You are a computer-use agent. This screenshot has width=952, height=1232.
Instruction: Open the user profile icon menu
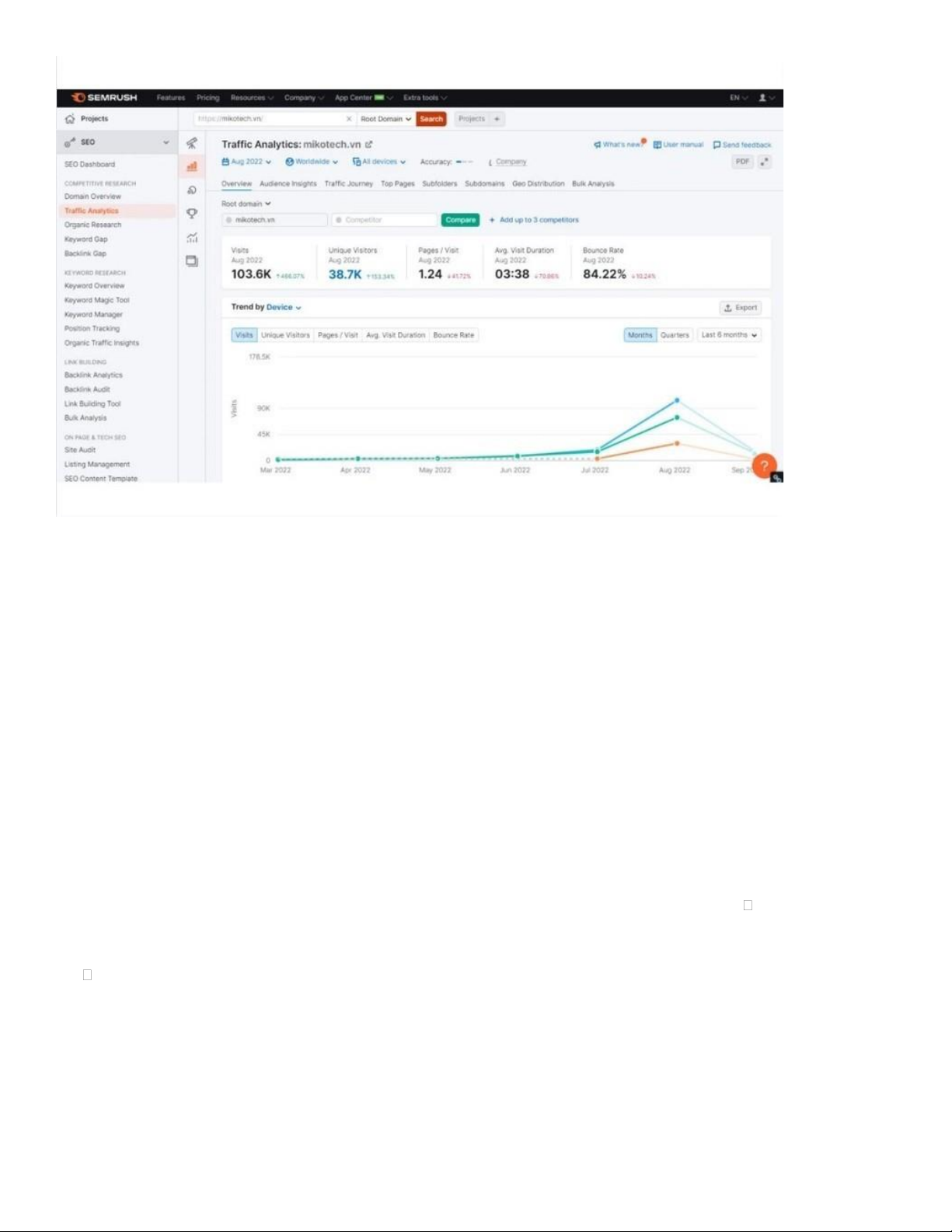point(766,98)
